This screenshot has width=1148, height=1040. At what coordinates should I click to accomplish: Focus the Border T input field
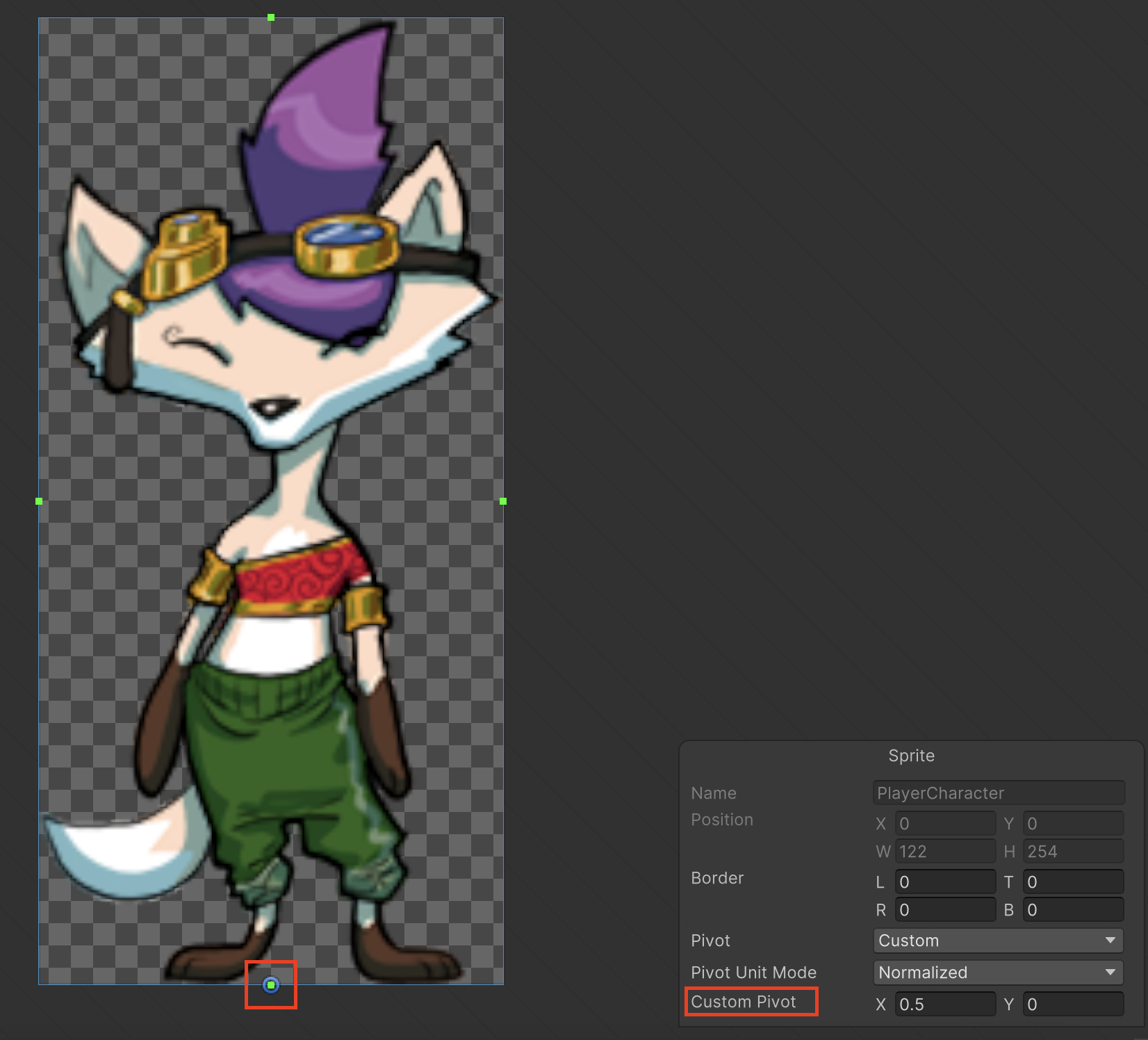tap(1073, 882)
